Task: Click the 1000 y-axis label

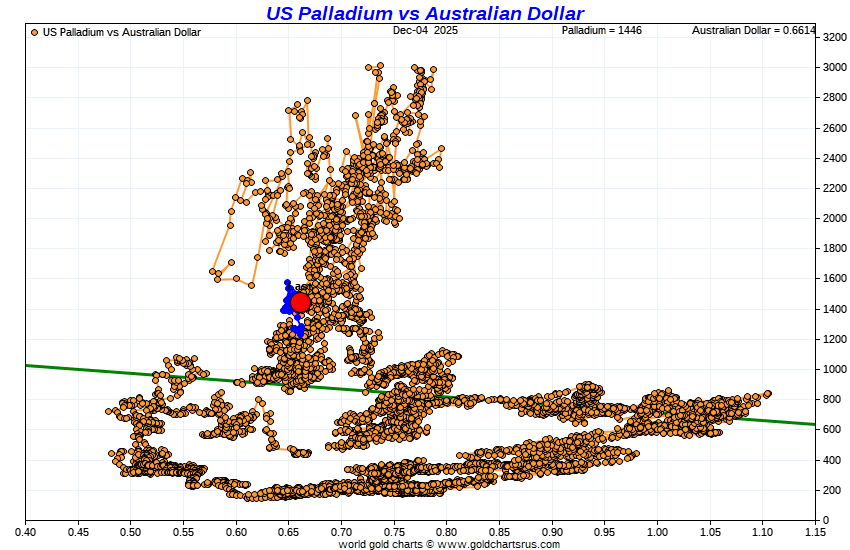Action: [x=835, y=369]
